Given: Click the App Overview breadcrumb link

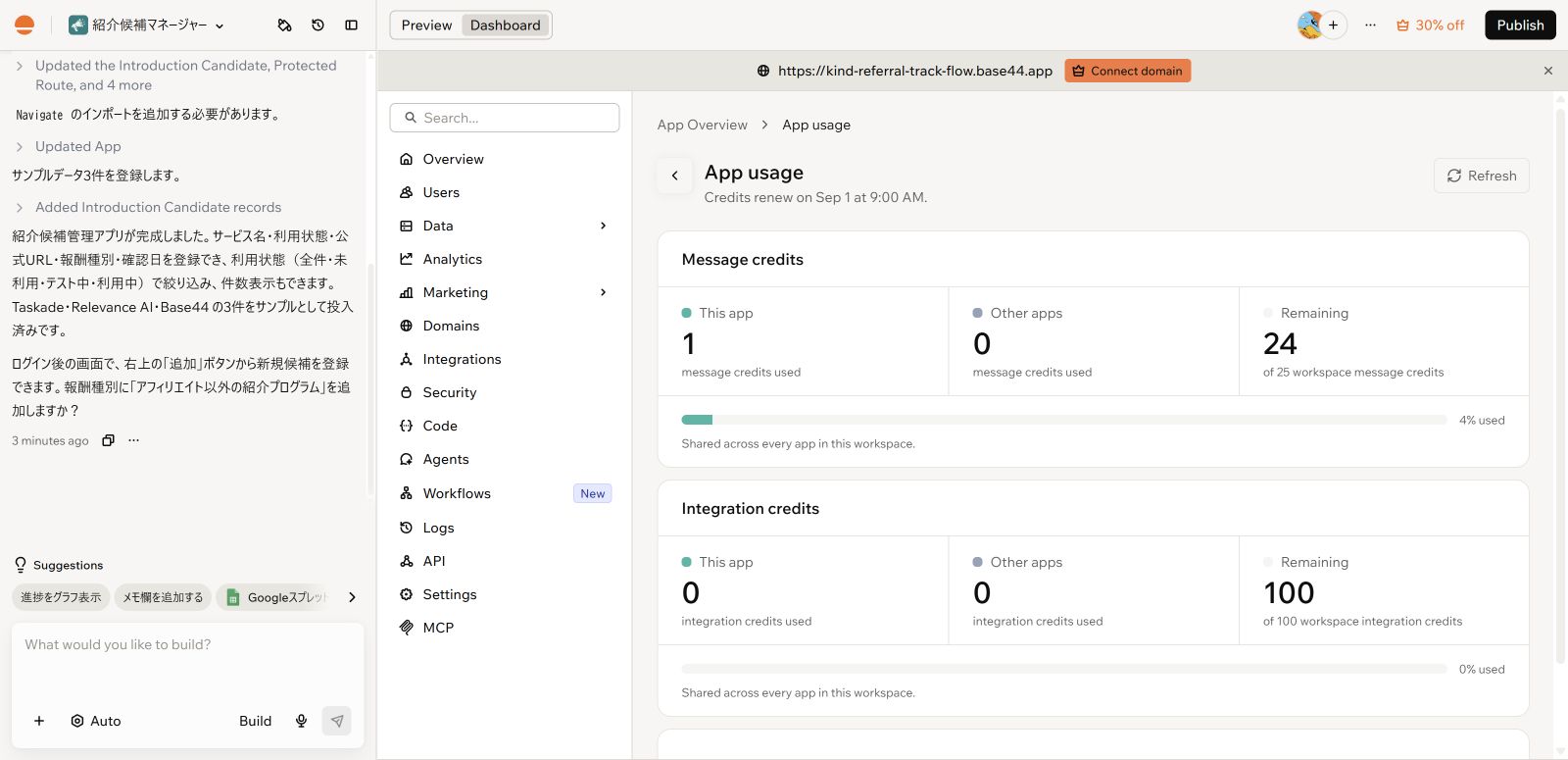Looking at the screenshot, I should point(702,125).
